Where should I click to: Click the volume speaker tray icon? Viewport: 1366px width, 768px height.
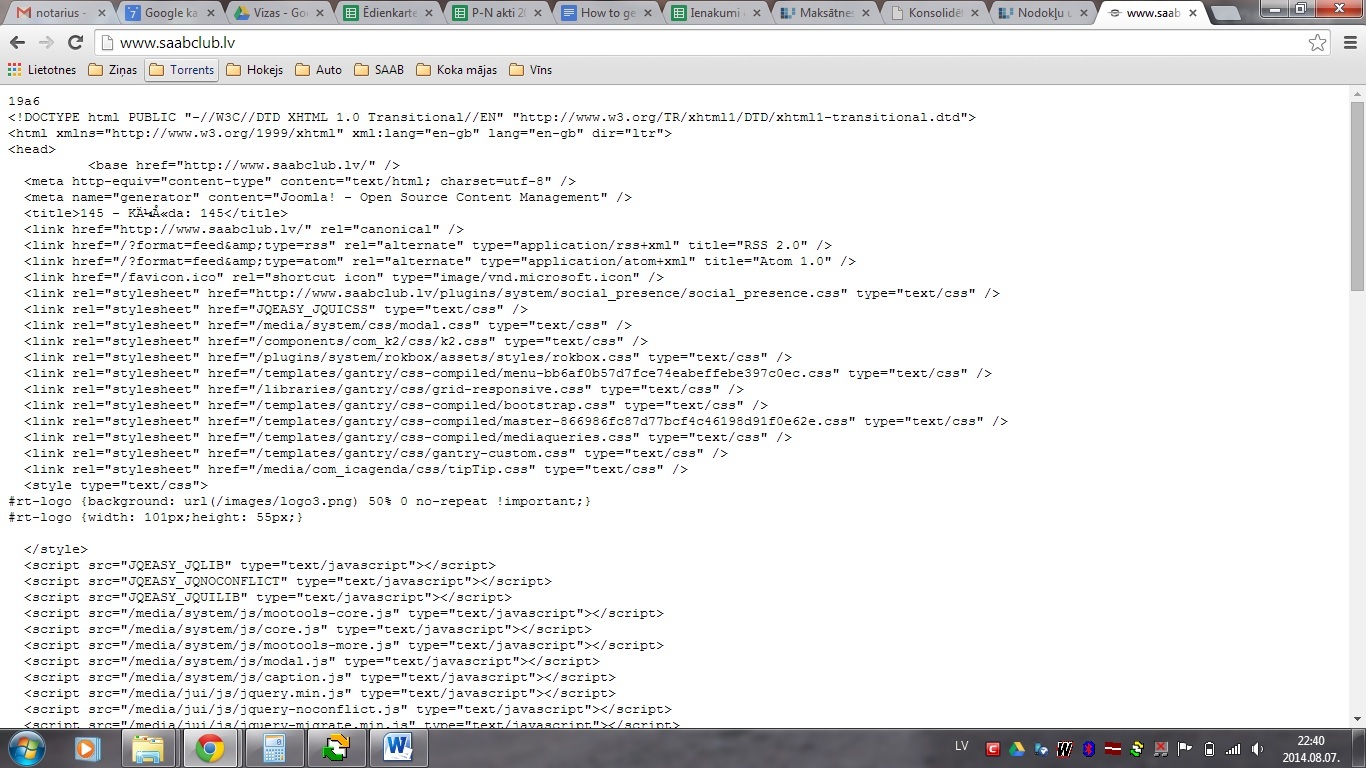[1257, 749]
